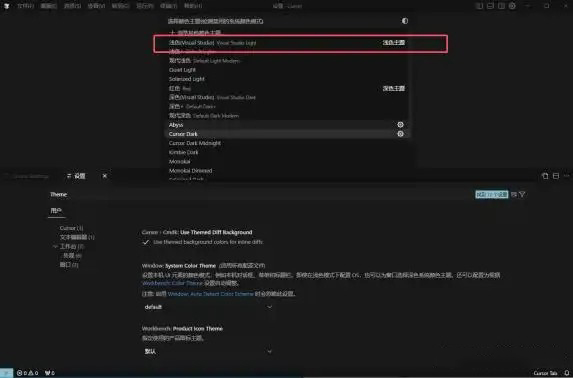Collapse the 工作台 tree section in settings sidebar
The width and height of the screenshot is (573, 378).
[55, 246]
